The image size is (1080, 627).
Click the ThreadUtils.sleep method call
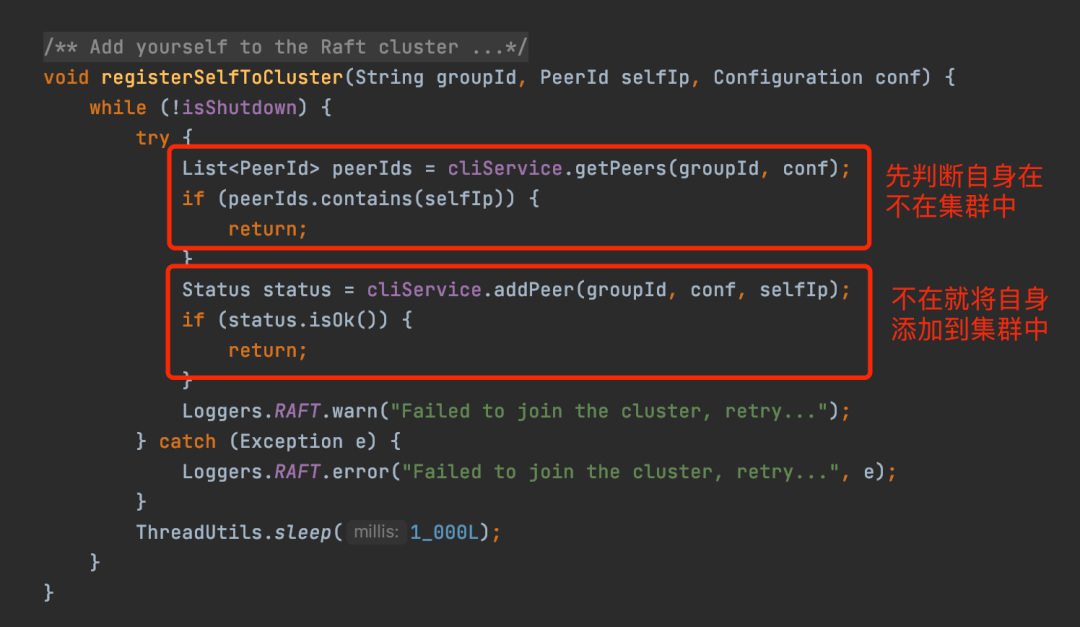click(233, 532)
